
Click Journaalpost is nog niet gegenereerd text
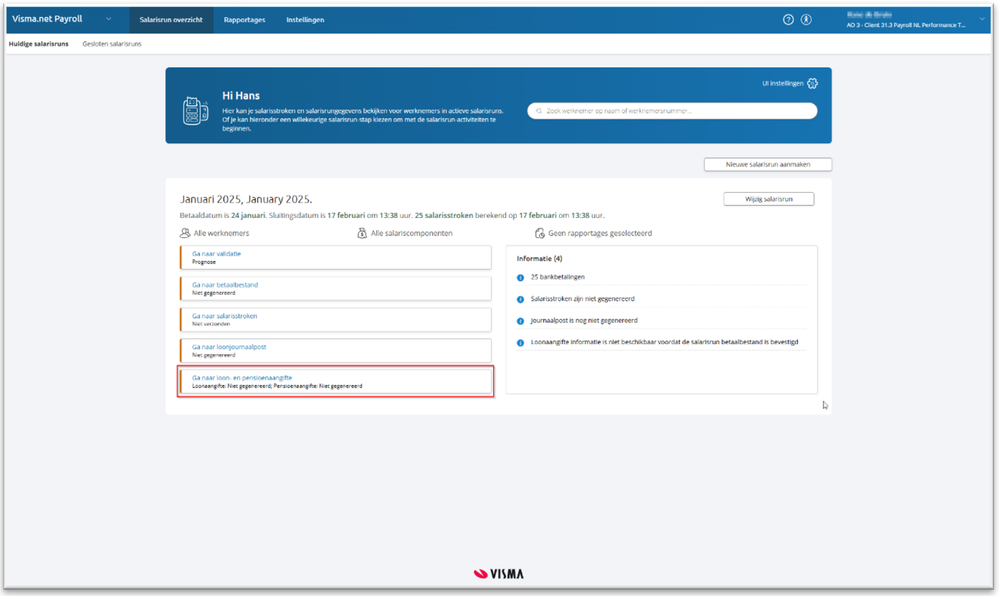coord(584,321)
